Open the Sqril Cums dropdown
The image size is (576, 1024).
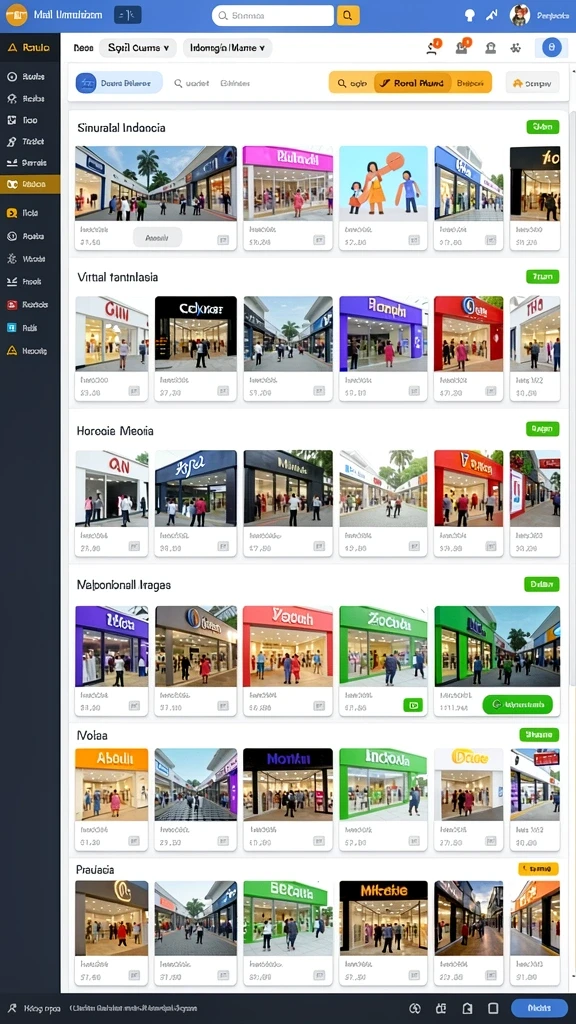[x=138, y=48]
